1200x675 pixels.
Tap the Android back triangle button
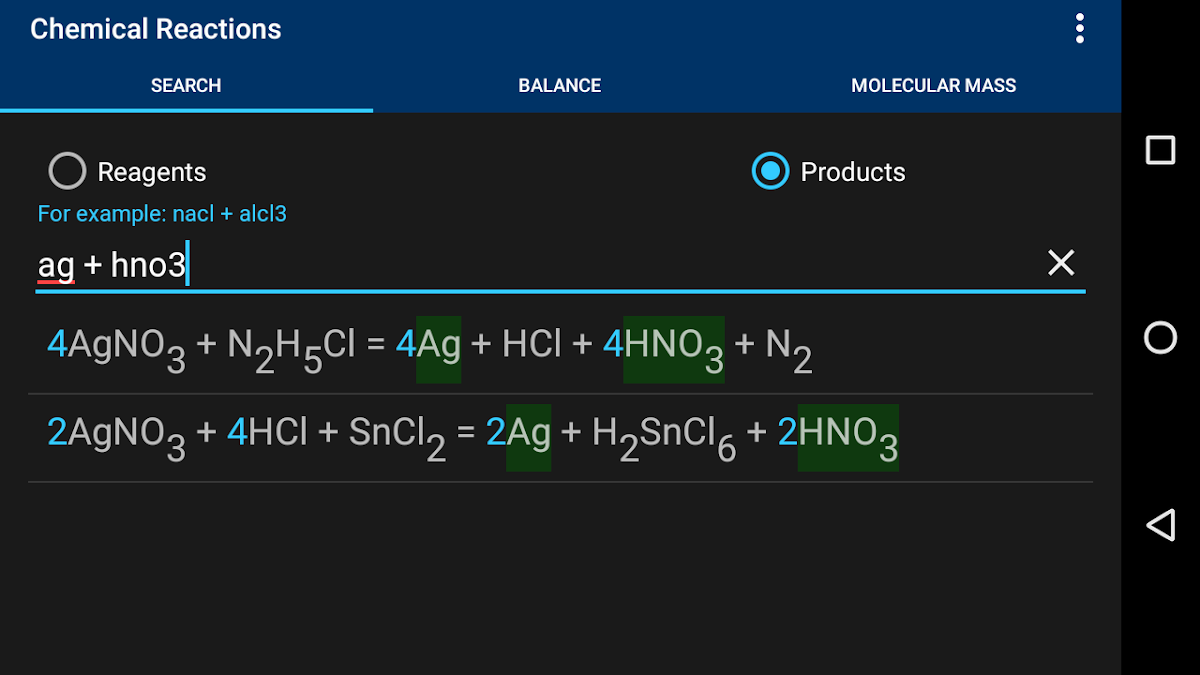pyautogui.click(x=1160, y=525)
